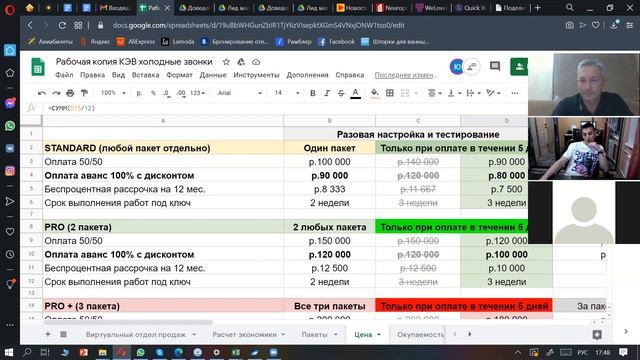The width and height of the screenshot is (640, 360).
Task: Go back in the browser
Action: tap(30, 25)
